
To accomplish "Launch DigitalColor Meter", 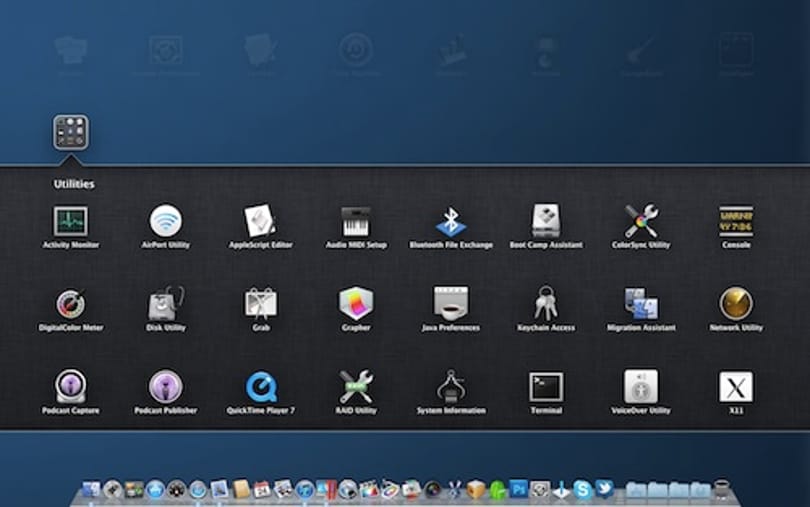I will point(71,303).
